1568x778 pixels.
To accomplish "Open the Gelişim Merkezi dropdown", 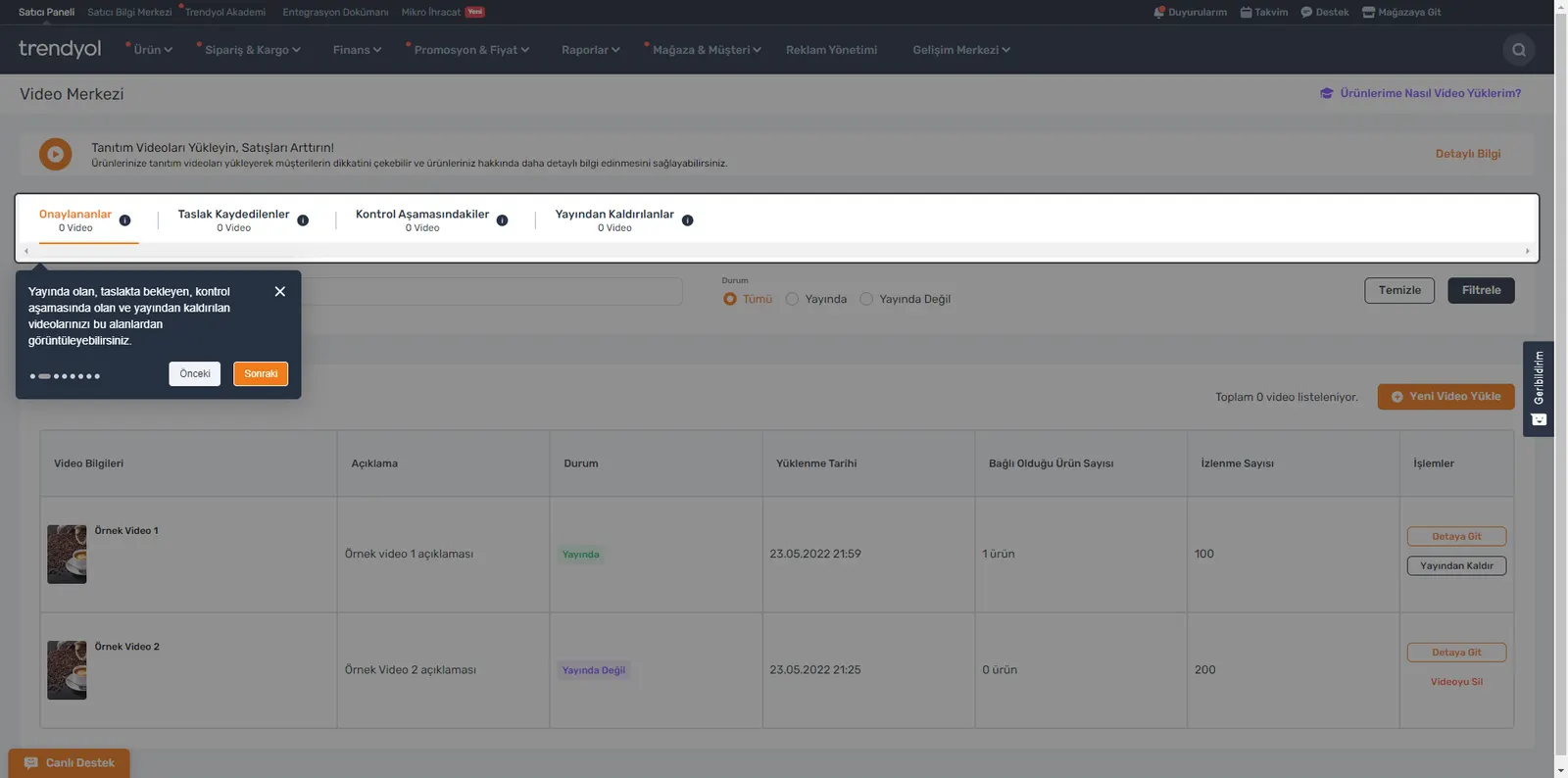I will (x=961, y=50).
